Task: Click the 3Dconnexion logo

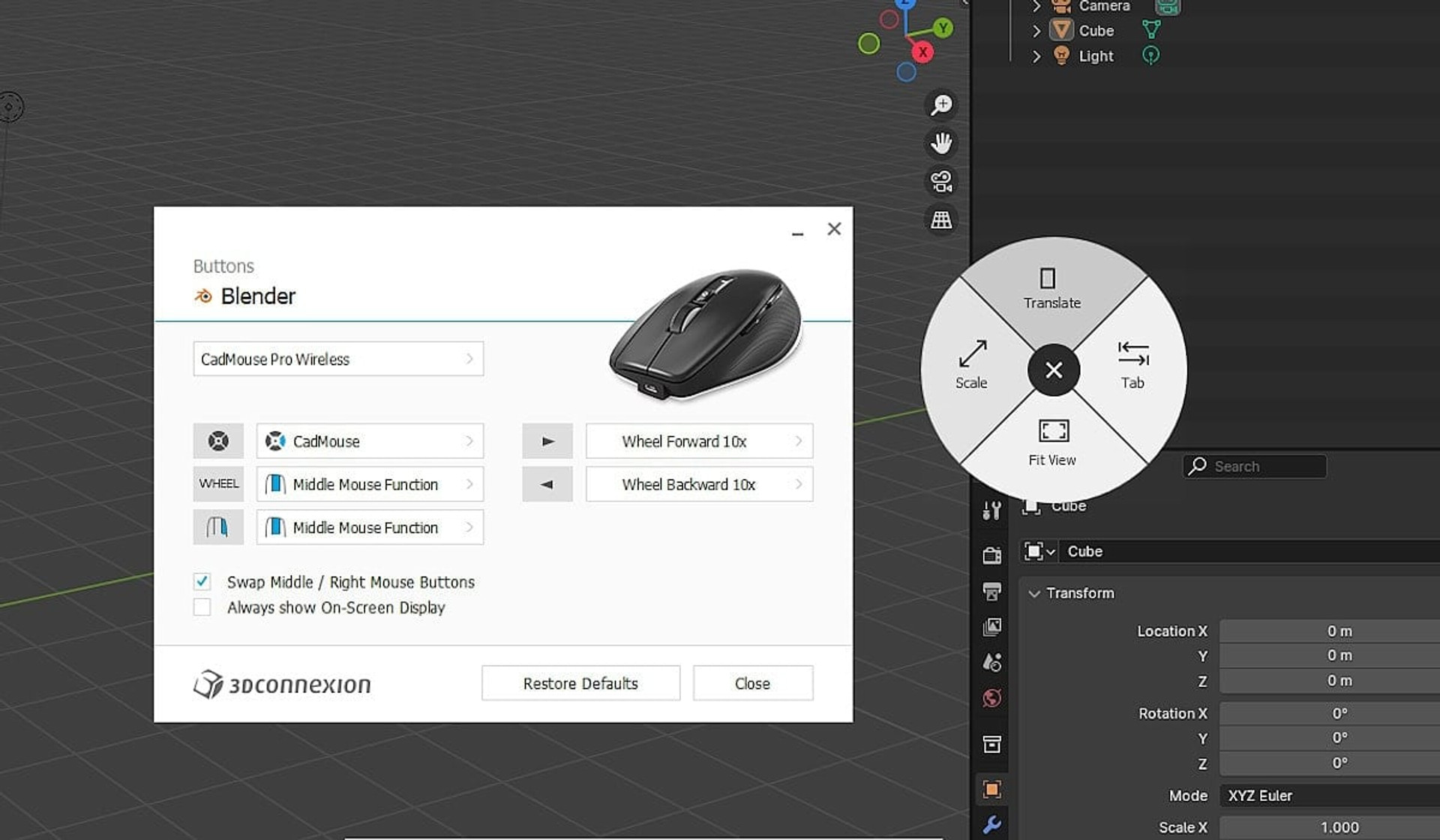Action: (282, 684)
